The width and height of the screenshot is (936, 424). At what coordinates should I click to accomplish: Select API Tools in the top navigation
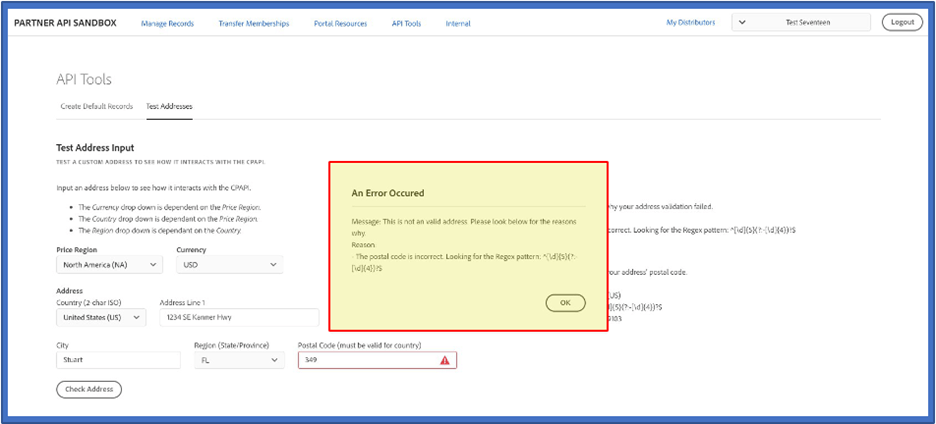pos(406,23)
